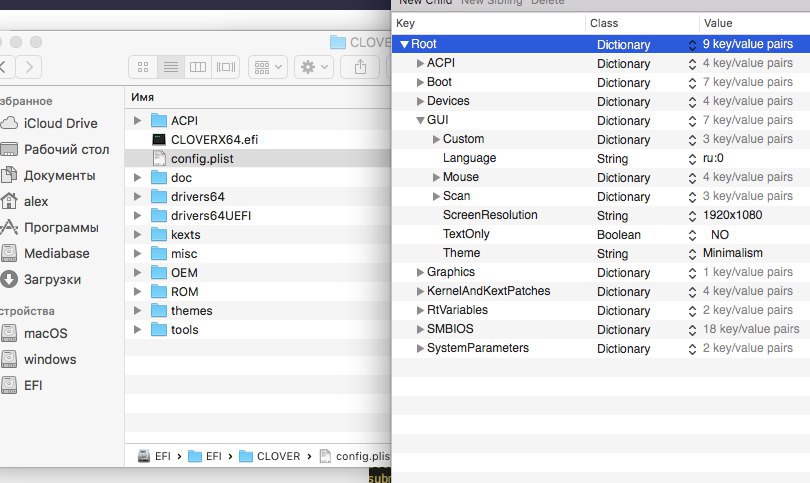Open class stepper for Language row
The height and width of the screenshot is (483, 810).
(692, 159)
